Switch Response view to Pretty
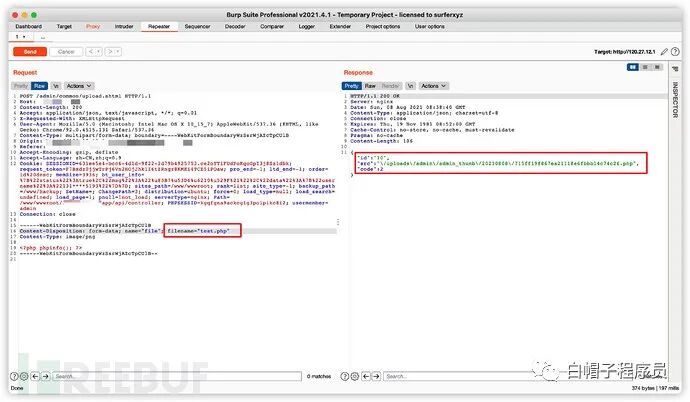 pos(352,86)
